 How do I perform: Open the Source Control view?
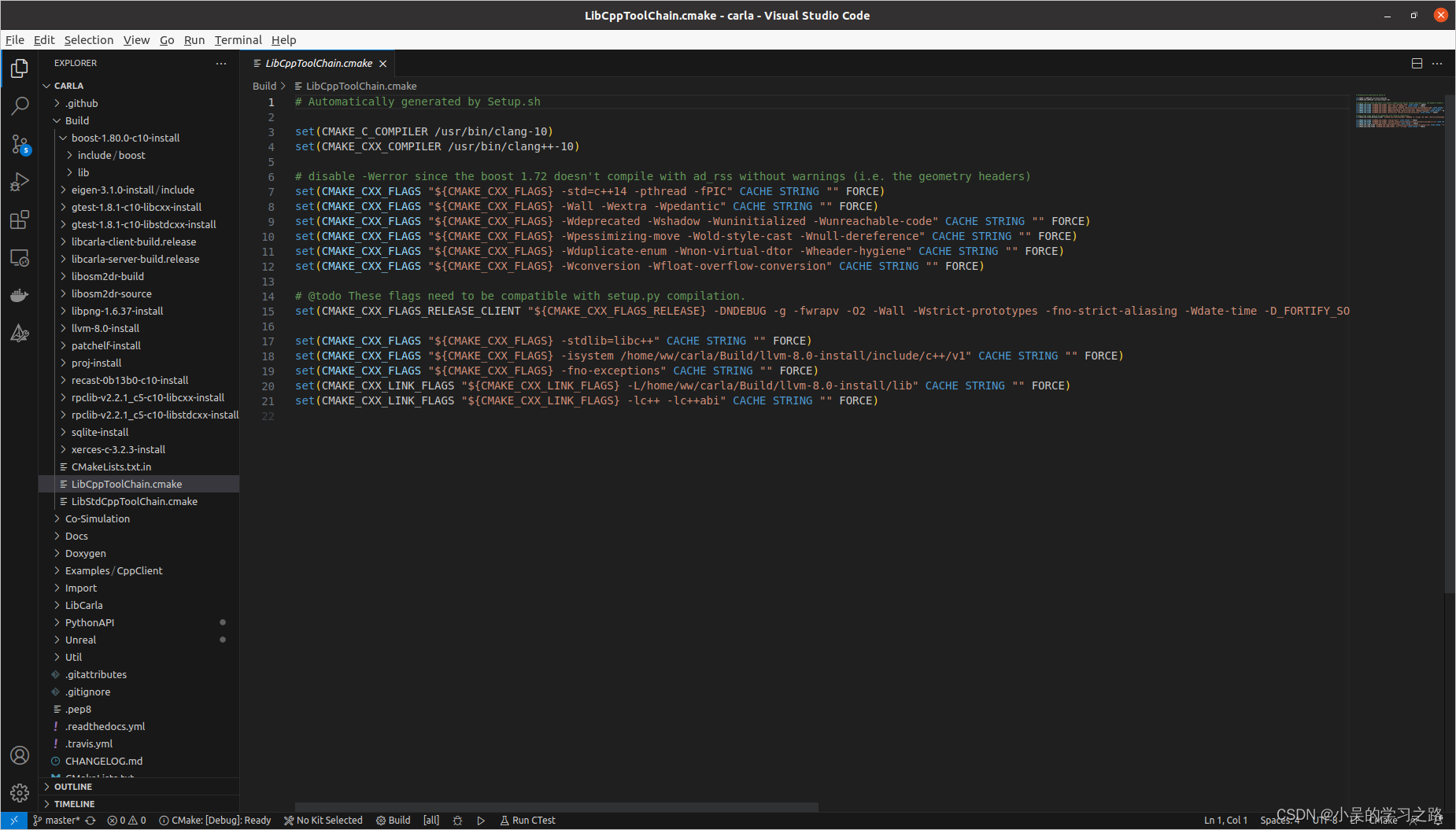20,144
